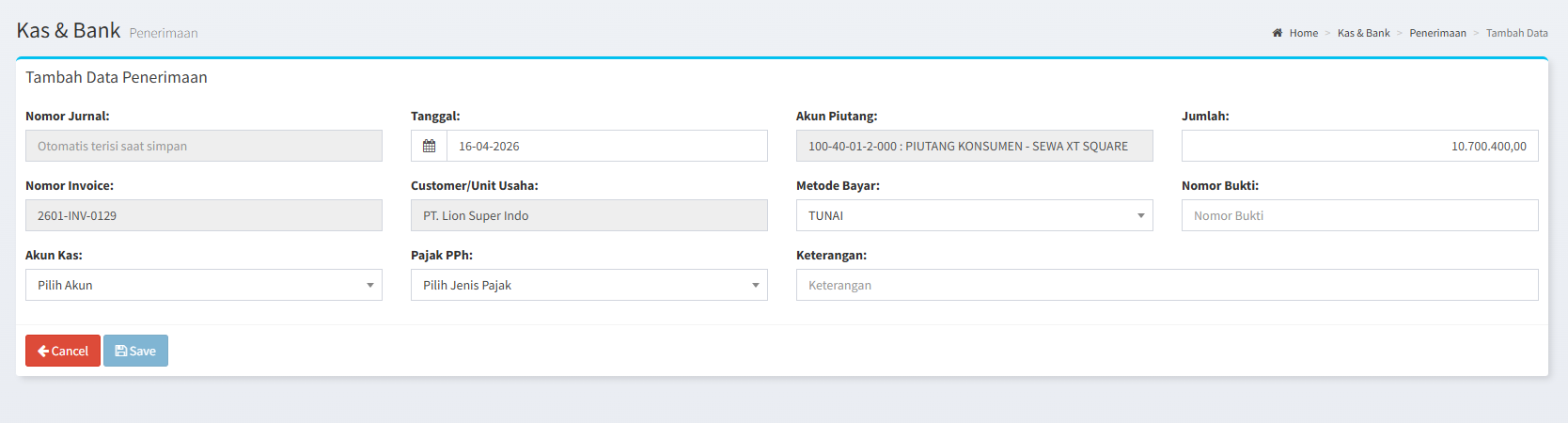Image resolution: width=1568 pixels, height=423 pixels.
Task: Go to Kas & Bank breadcrumb link
Action: click(x=1363, y=33)
